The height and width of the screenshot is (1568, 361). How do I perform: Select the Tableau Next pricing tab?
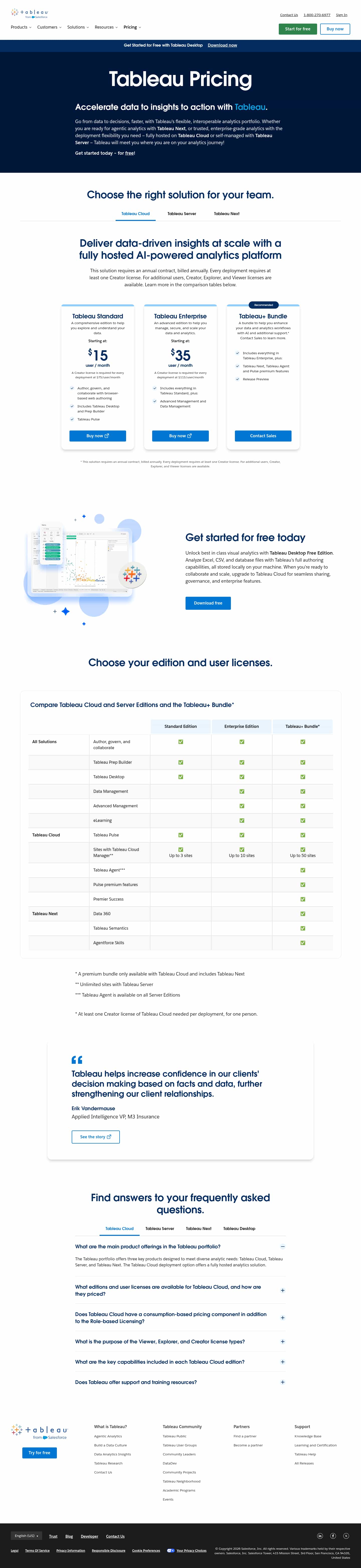pos(226,214)
